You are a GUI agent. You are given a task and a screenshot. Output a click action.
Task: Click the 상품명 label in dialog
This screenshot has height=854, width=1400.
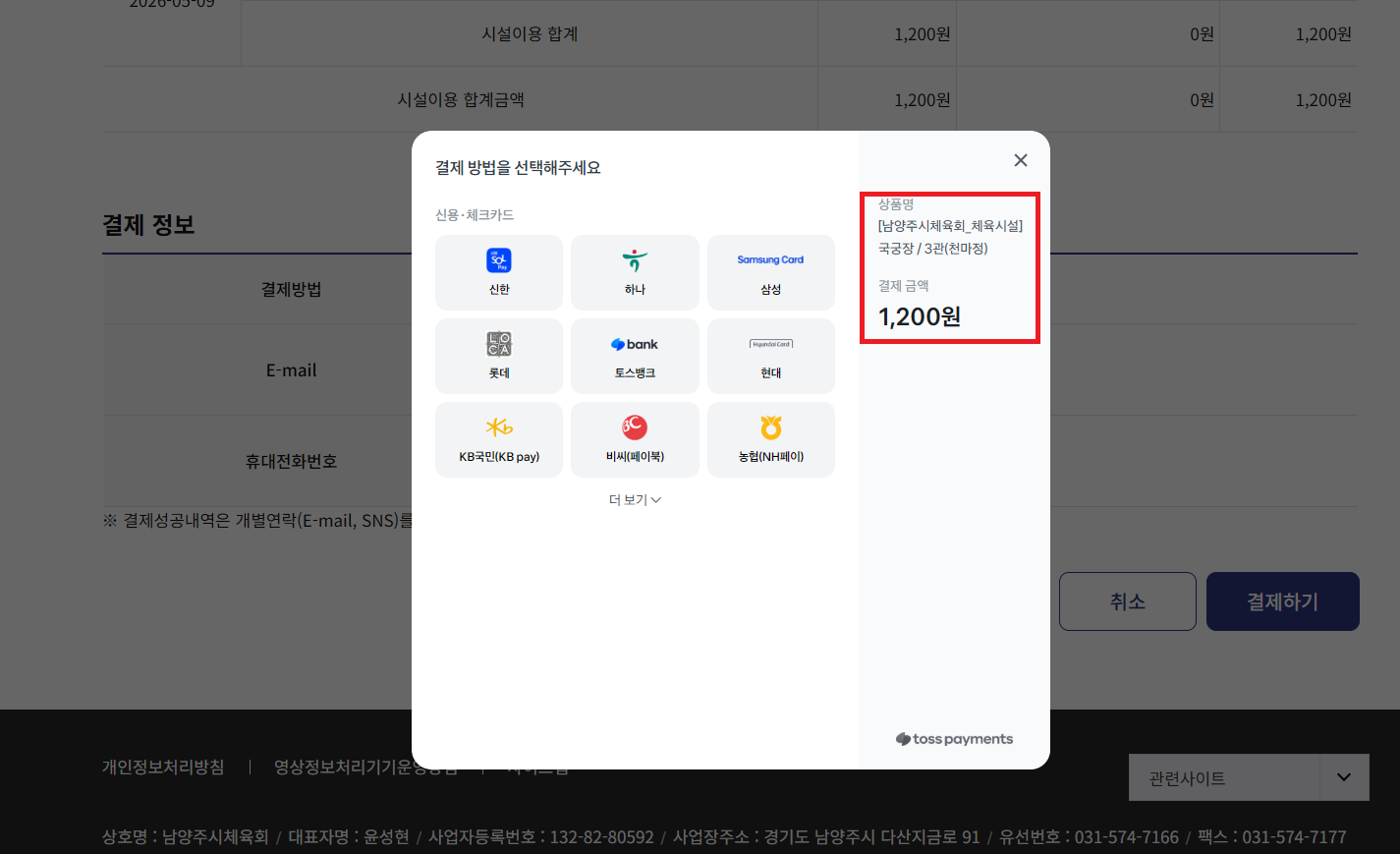(x=896, y=204)
